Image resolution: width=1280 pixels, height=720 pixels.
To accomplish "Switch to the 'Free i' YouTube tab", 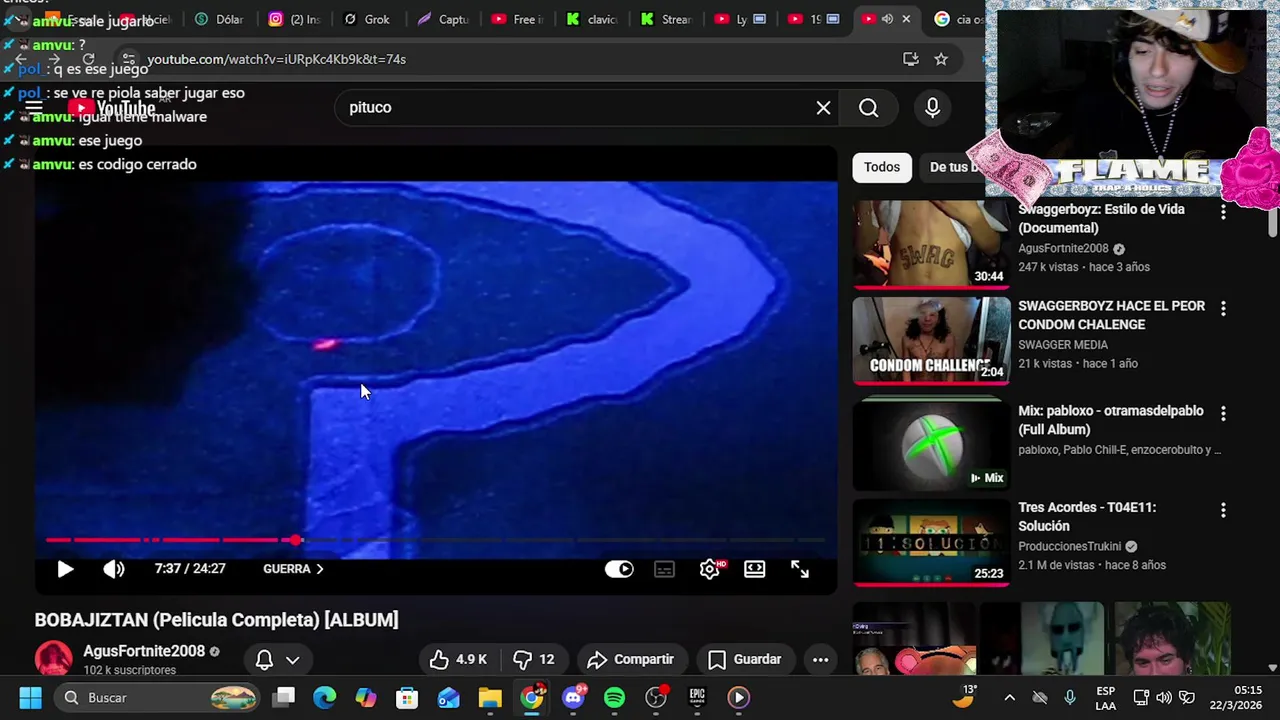I will [517, 19].
